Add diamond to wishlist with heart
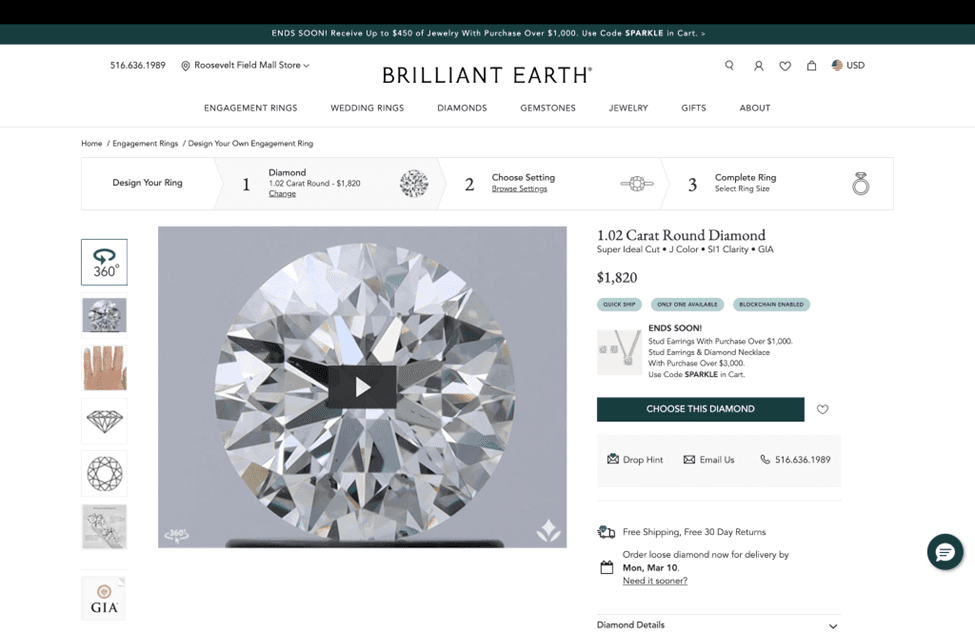Image resolution: width=975 pixels, height=633 pixels. pyautogui.click(x=823, y=409)
